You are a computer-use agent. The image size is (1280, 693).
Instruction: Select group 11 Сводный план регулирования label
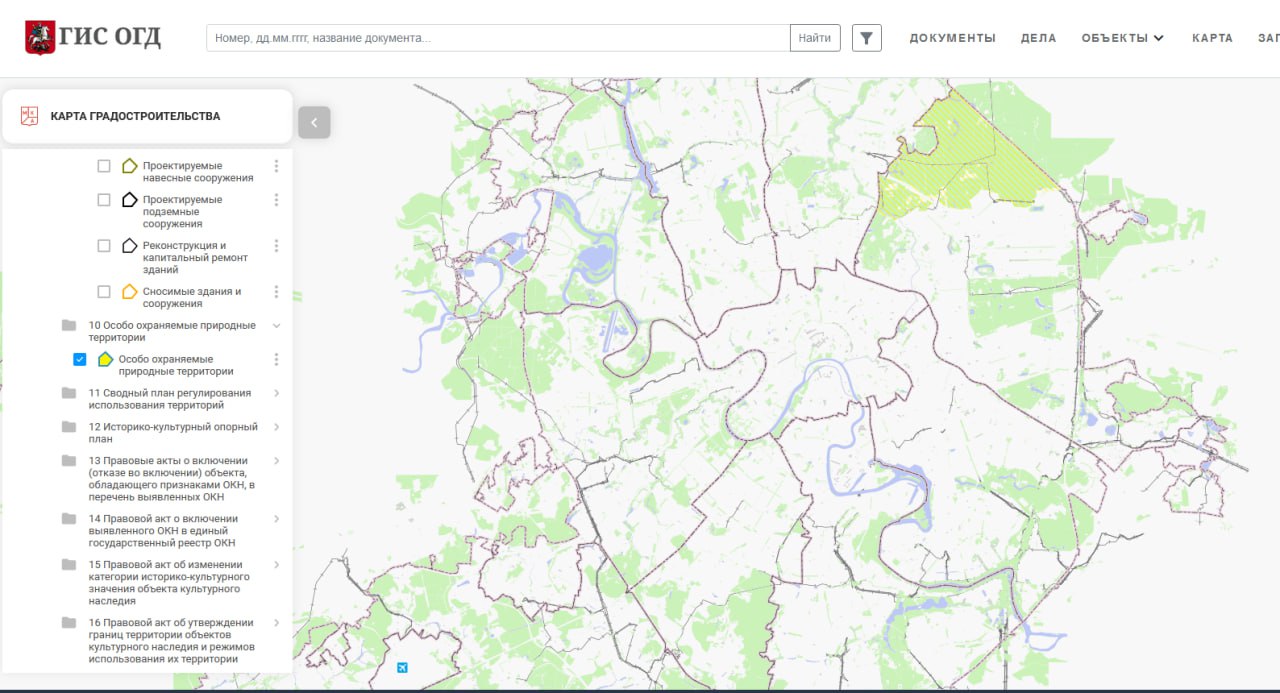pos(170,399)
